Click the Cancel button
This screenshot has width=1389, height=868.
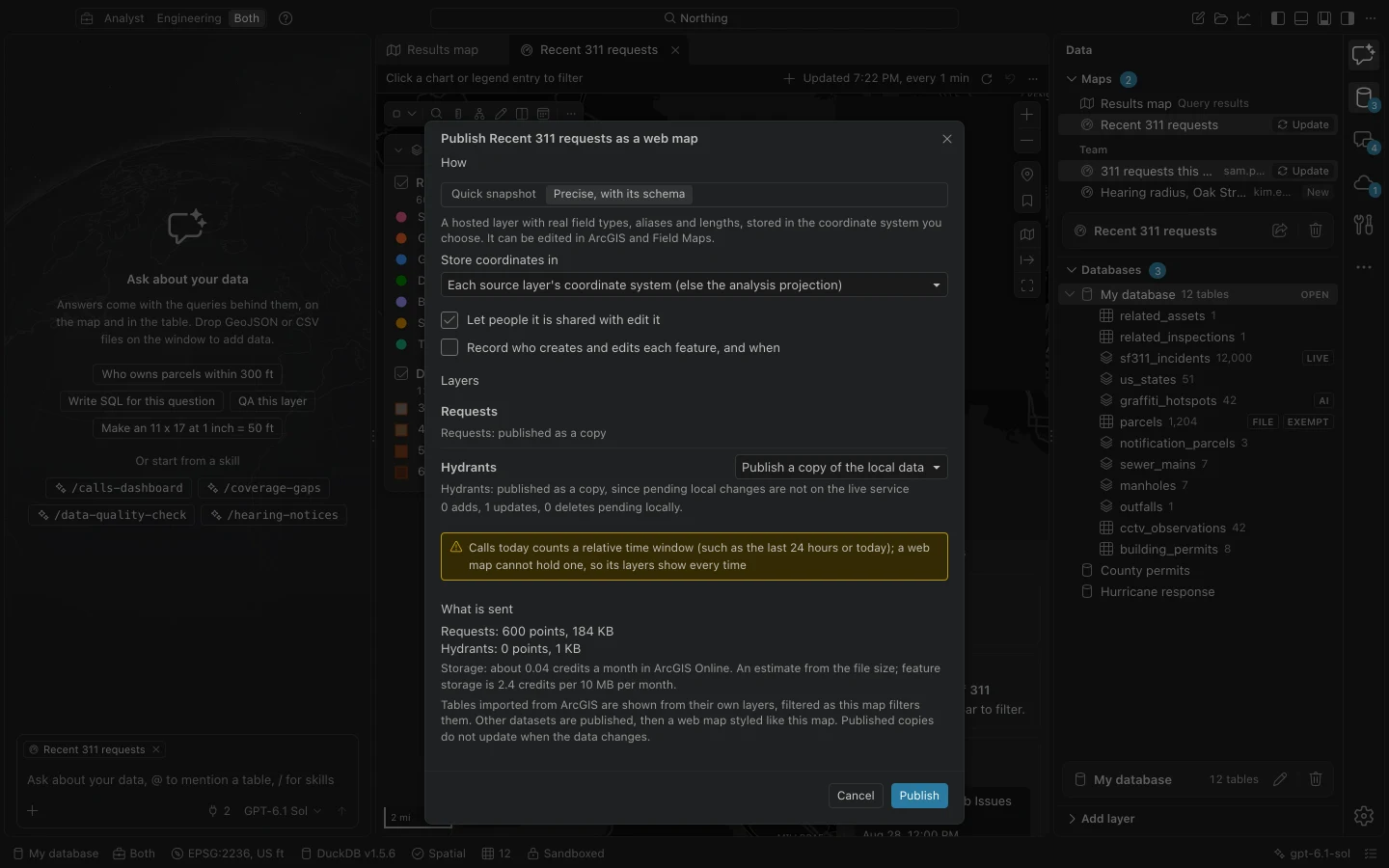(856, 796)
